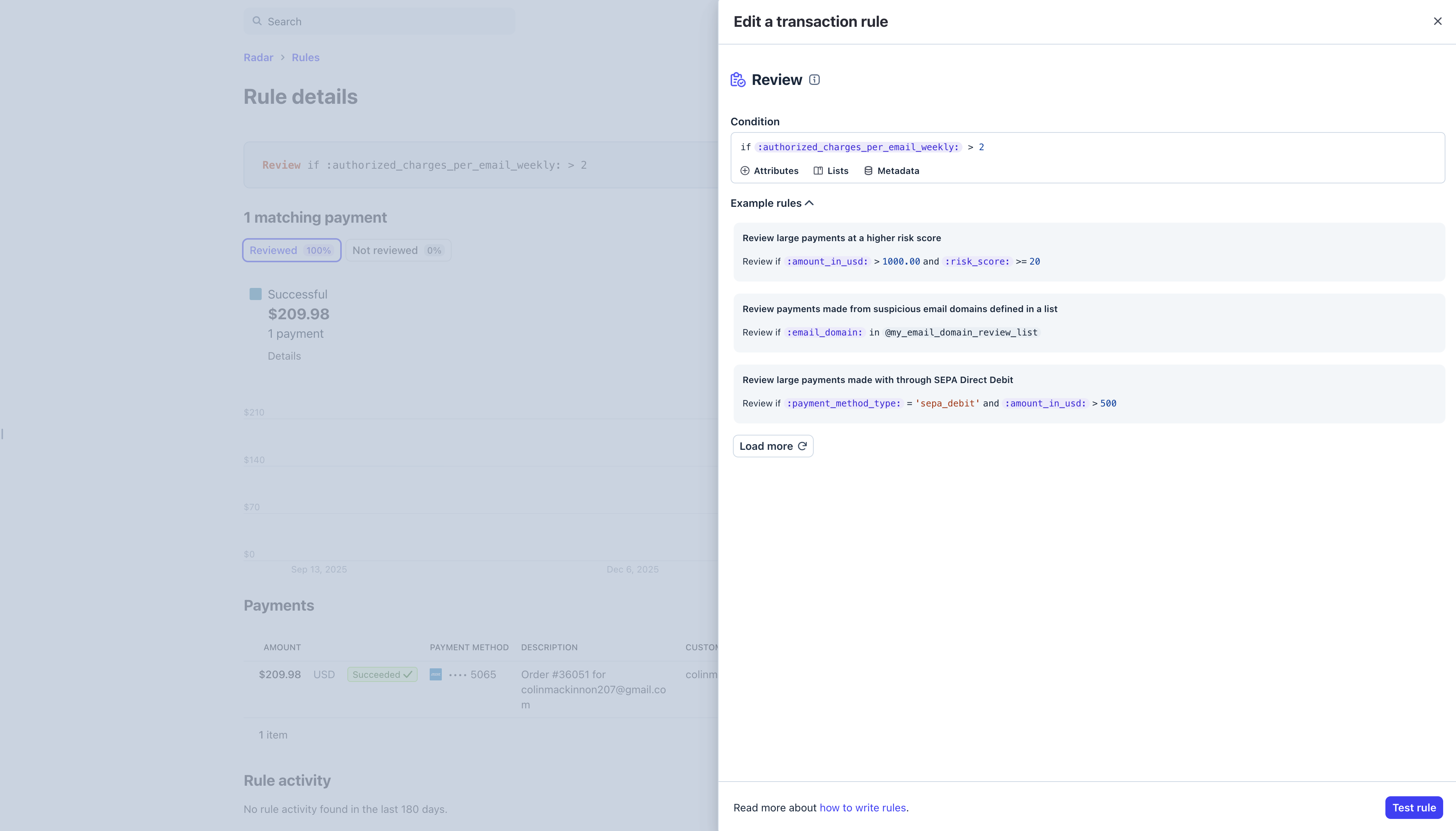The height and width of the screenshot is (831, 1456).
Task: Open Radar from the breadcrumb
Action: point(258,57)
